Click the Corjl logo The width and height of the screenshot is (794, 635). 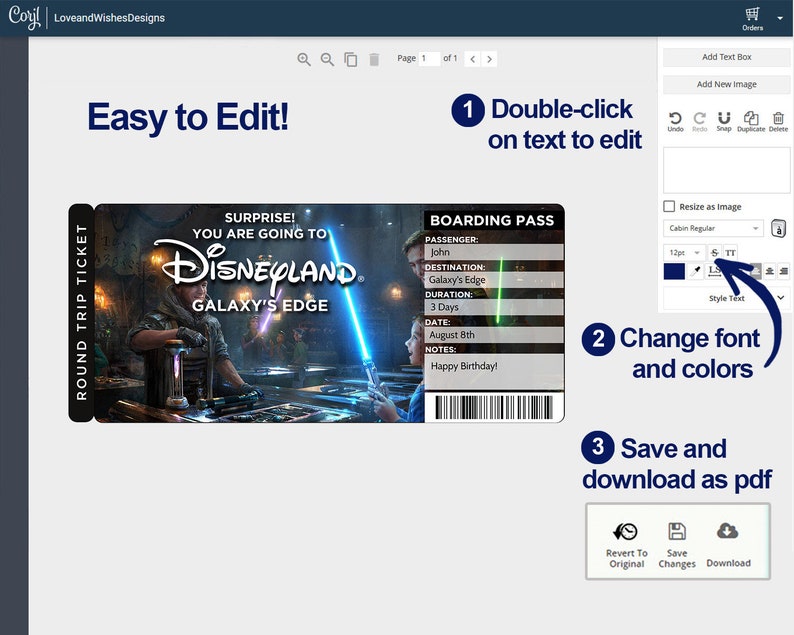[x=24, y=17]
